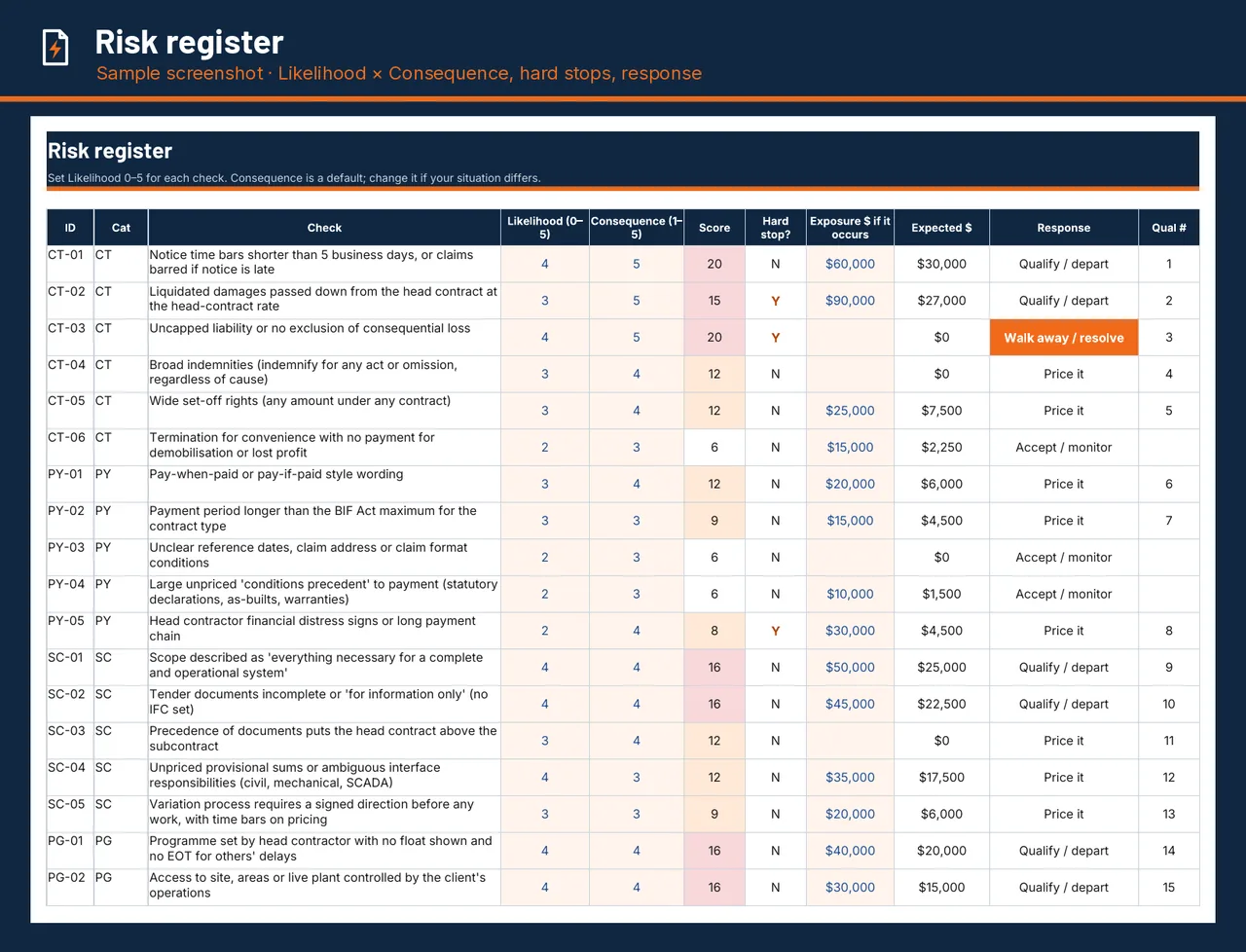Click the 'Expected $' column header
This screenshot has width=1246, height=952.
point(941,228)
